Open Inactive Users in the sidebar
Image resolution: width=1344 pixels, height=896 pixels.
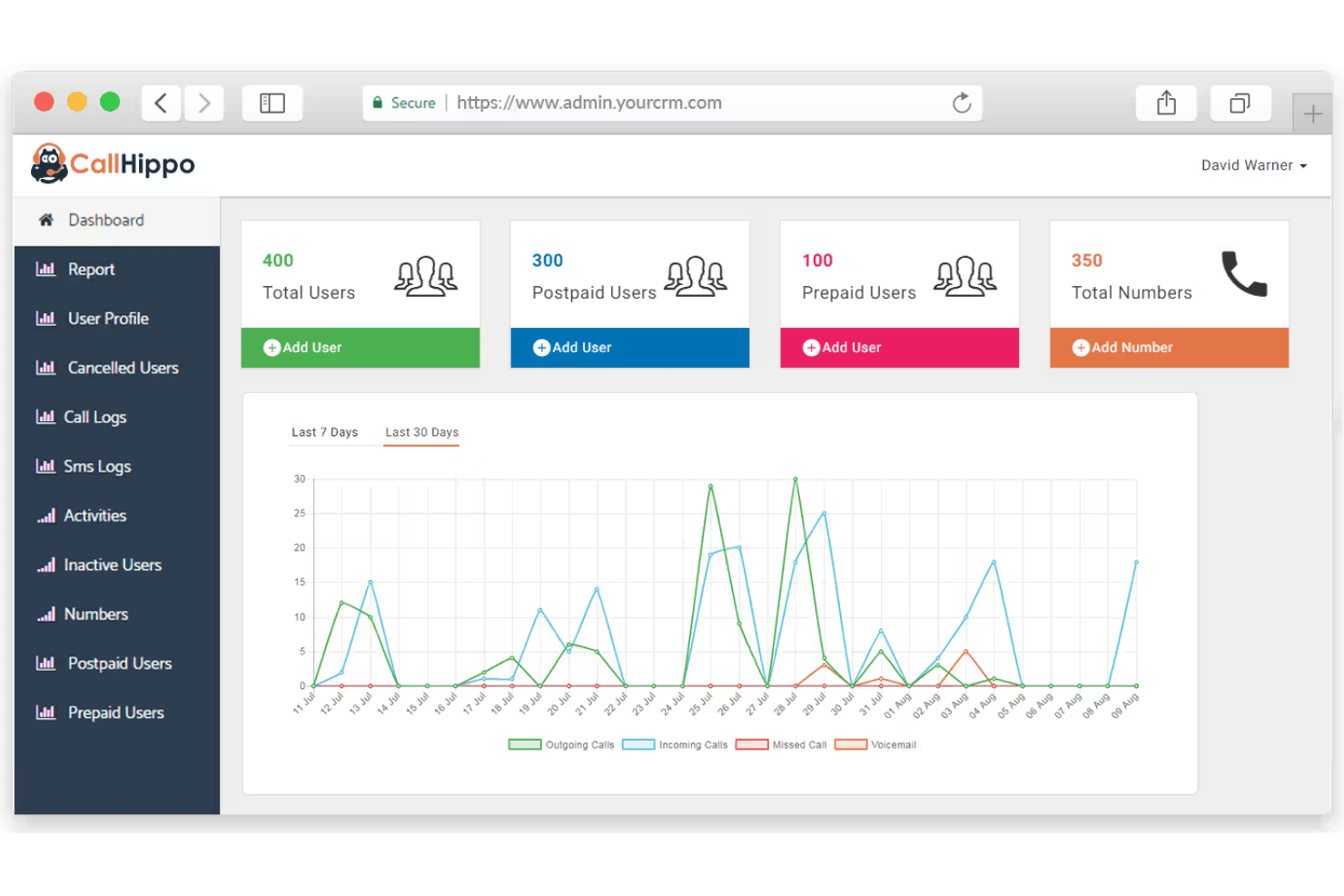117,565
